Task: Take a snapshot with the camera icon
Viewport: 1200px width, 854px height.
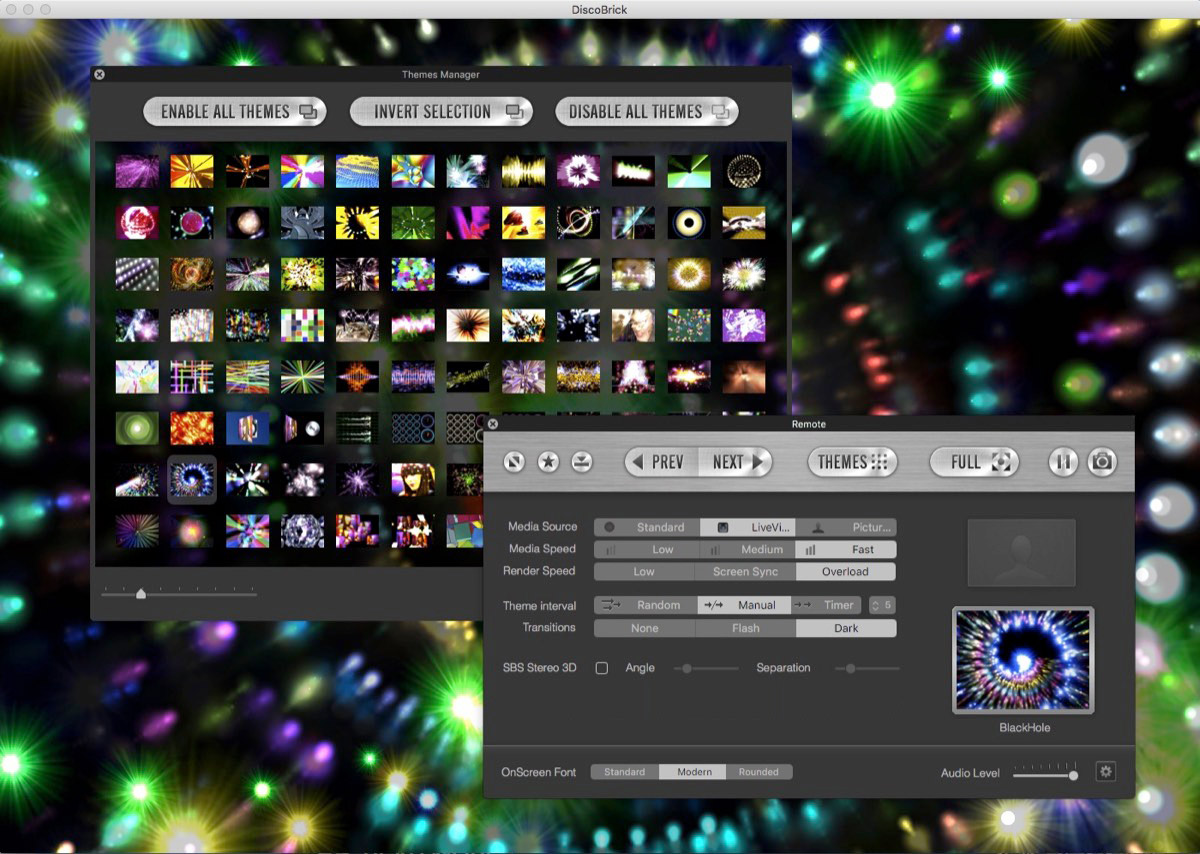Action: (x=1102, y=462)
